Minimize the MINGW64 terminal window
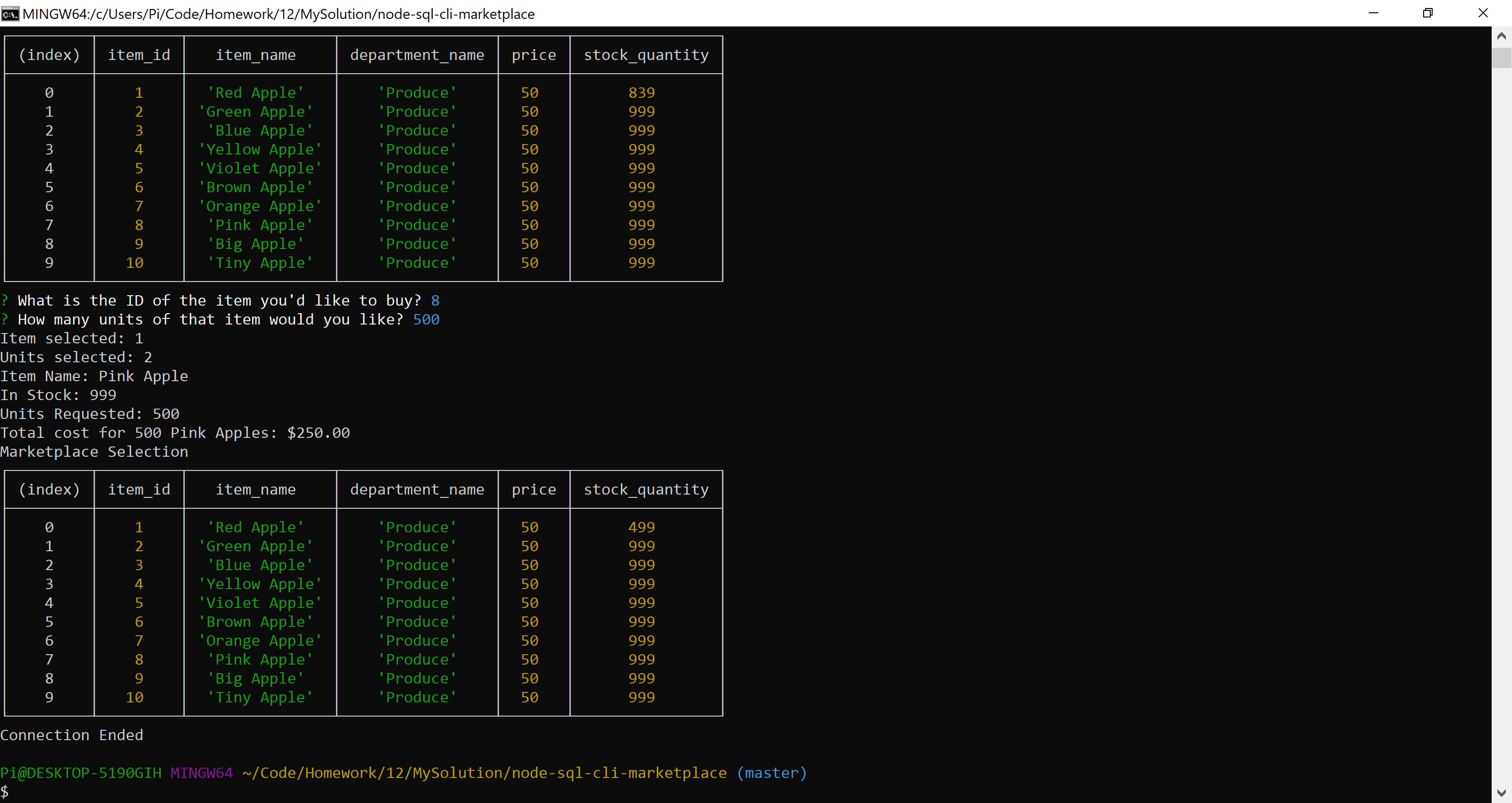Screen dimensions: 1512x803 coord(1373,13)
